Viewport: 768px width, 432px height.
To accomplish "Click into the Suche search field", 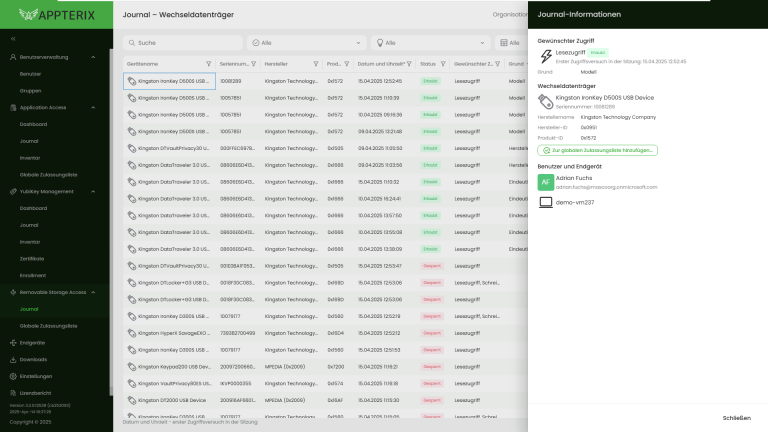I will [180, 43].
